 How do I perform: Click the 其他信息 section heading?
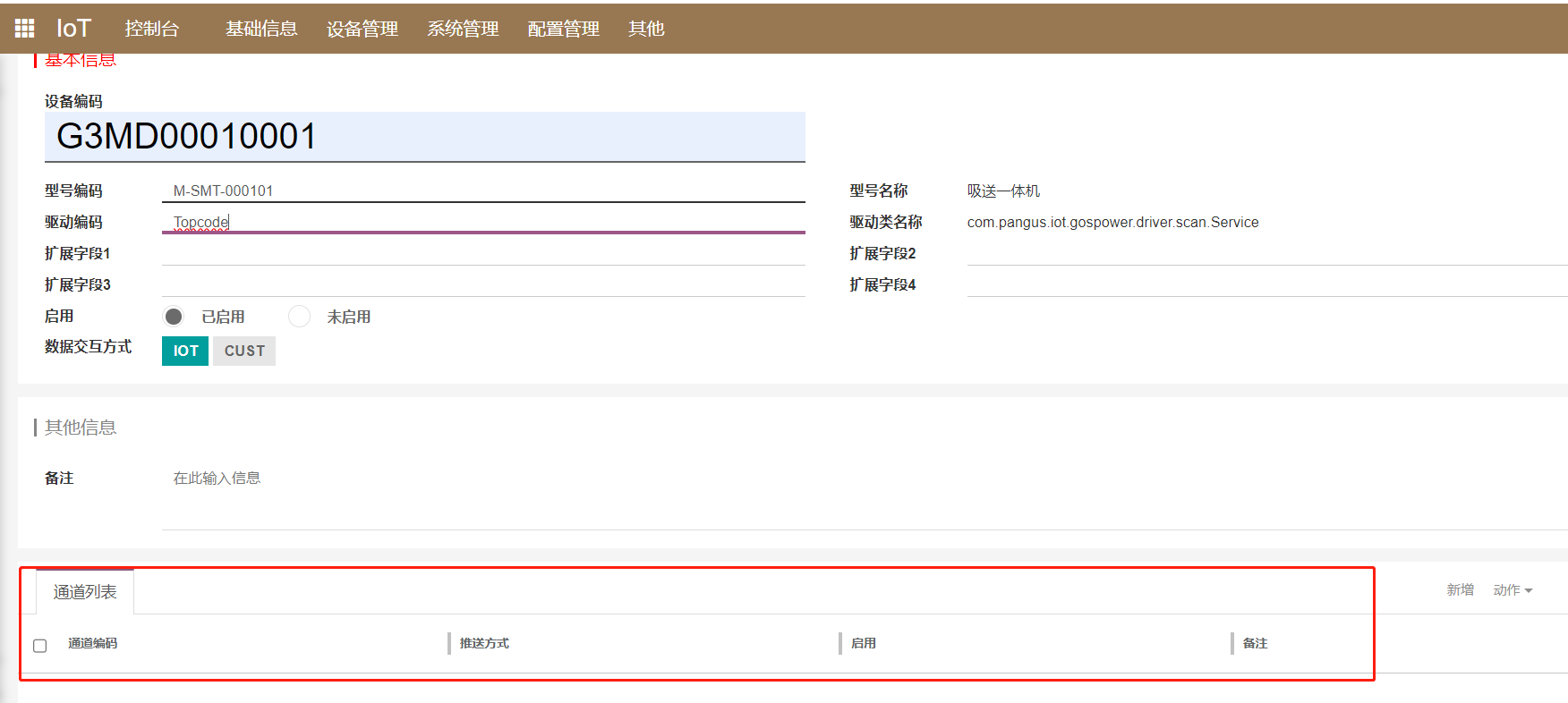coord(81,428)
